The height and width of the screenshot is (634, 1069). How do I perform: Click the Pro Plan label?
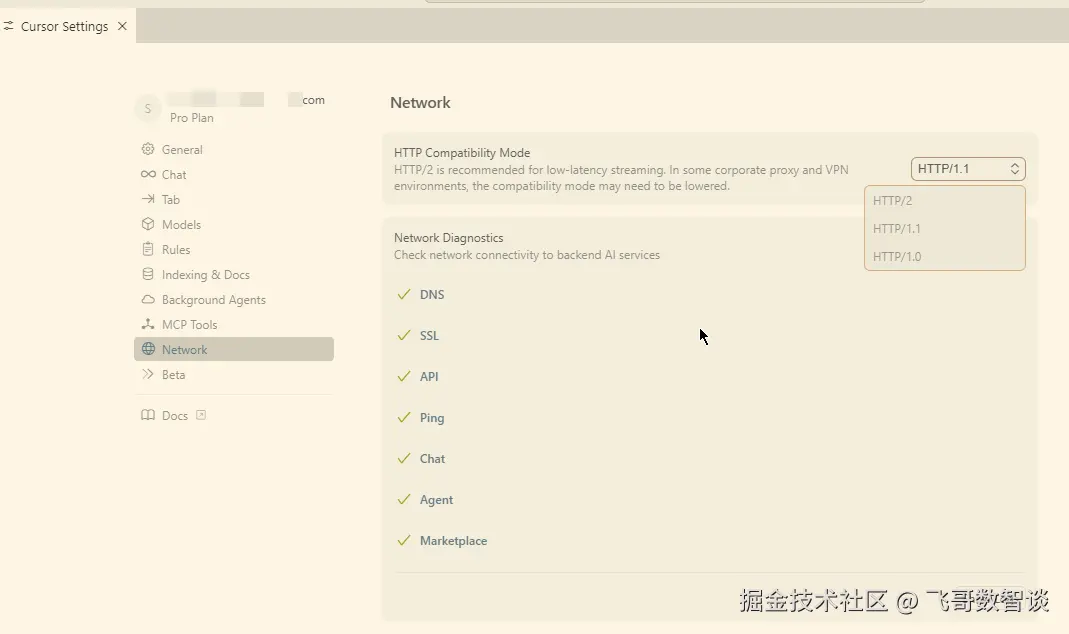pos(192,118)
